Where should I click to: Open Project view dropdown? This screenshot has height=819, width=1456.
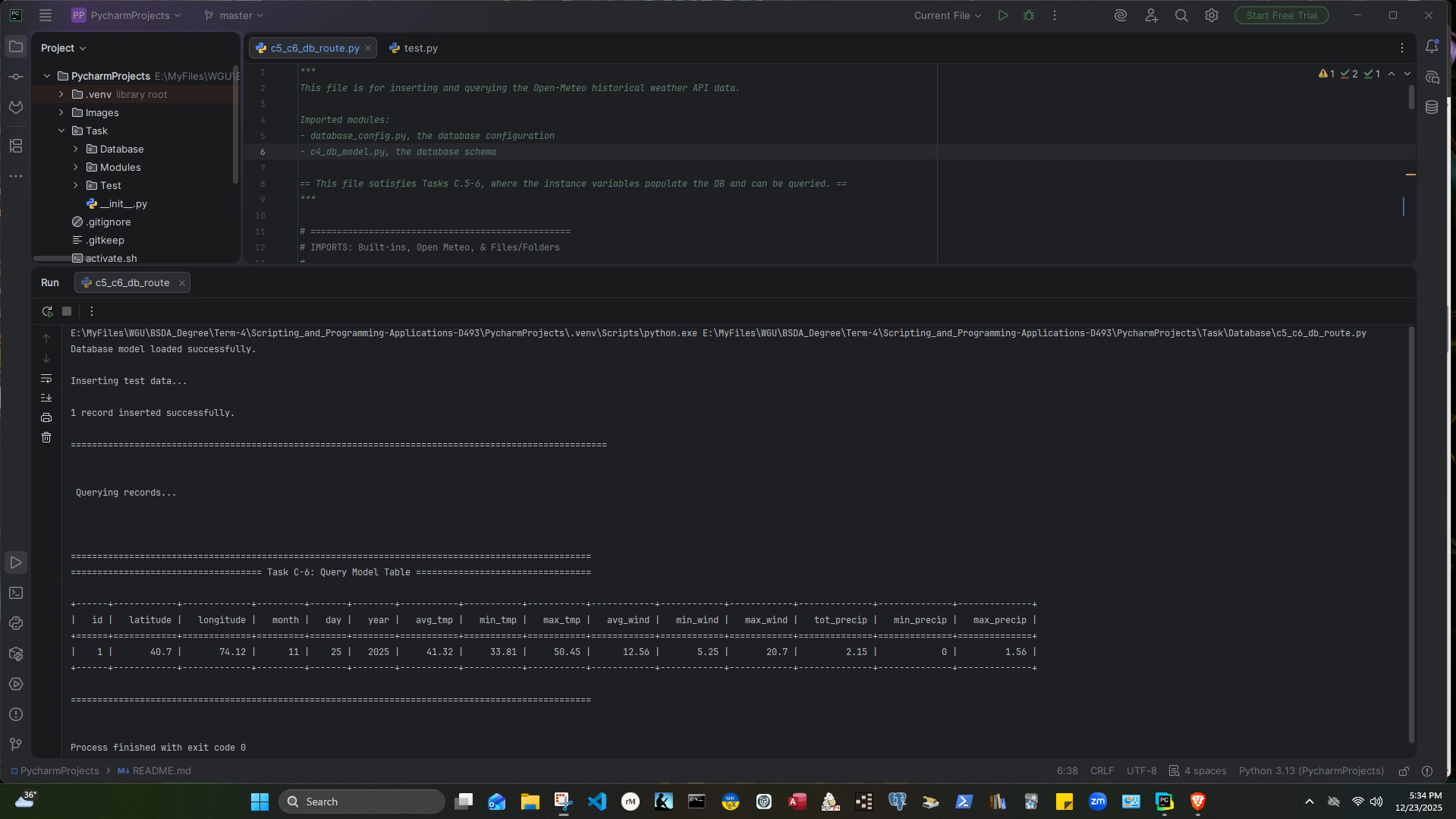[64, 48]
